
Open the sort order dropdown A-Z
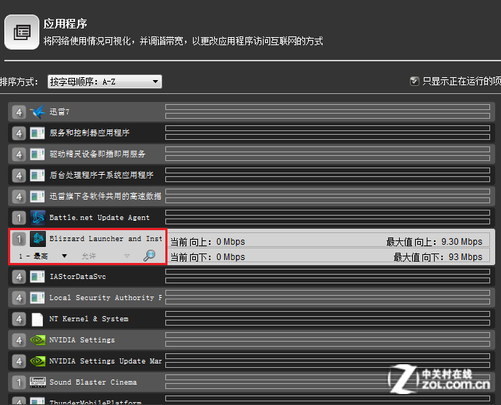click(x=105, y=81)
